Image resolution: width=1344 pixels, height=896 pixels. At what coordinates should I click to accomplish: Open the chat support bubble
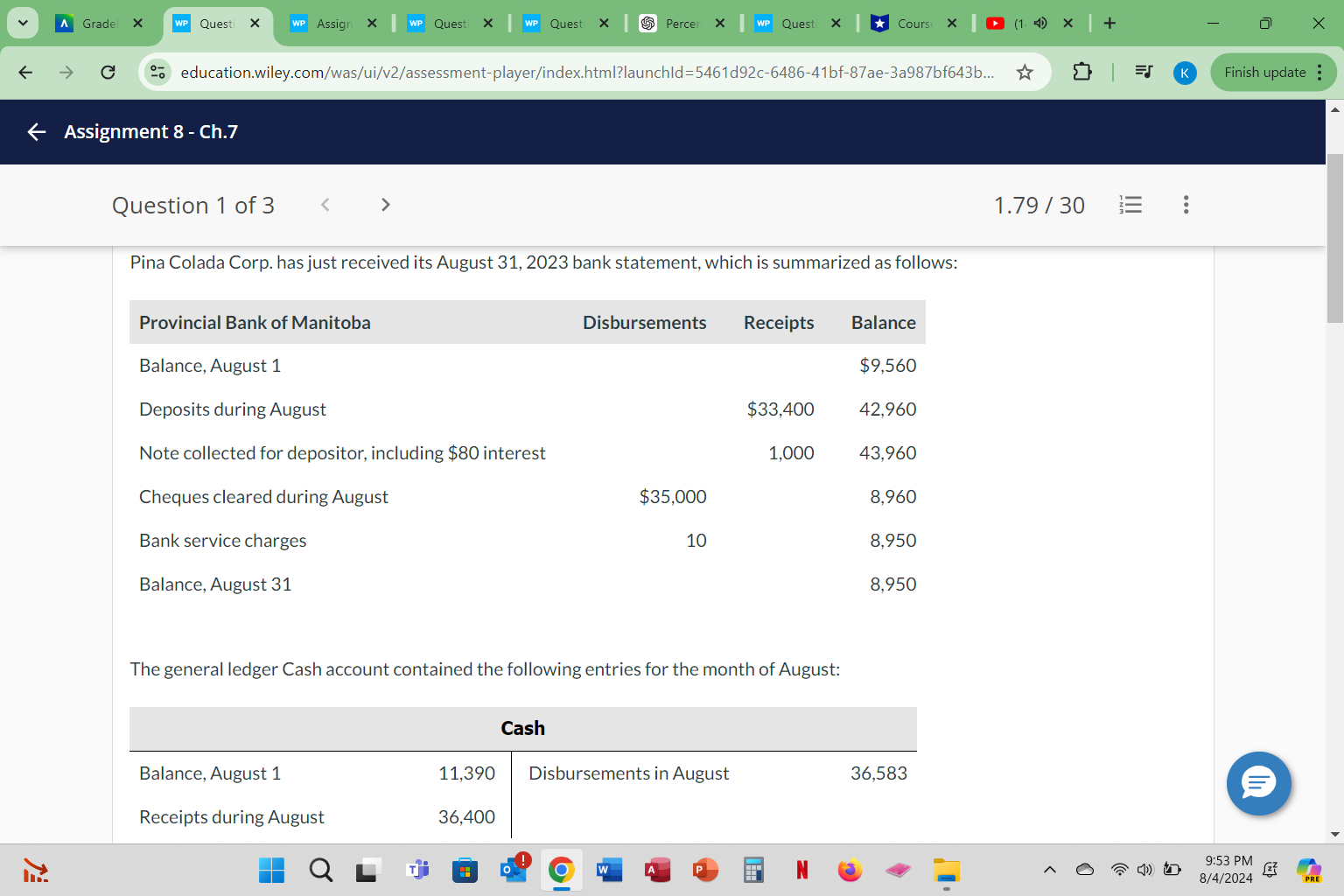click(x=1258, y=783)
